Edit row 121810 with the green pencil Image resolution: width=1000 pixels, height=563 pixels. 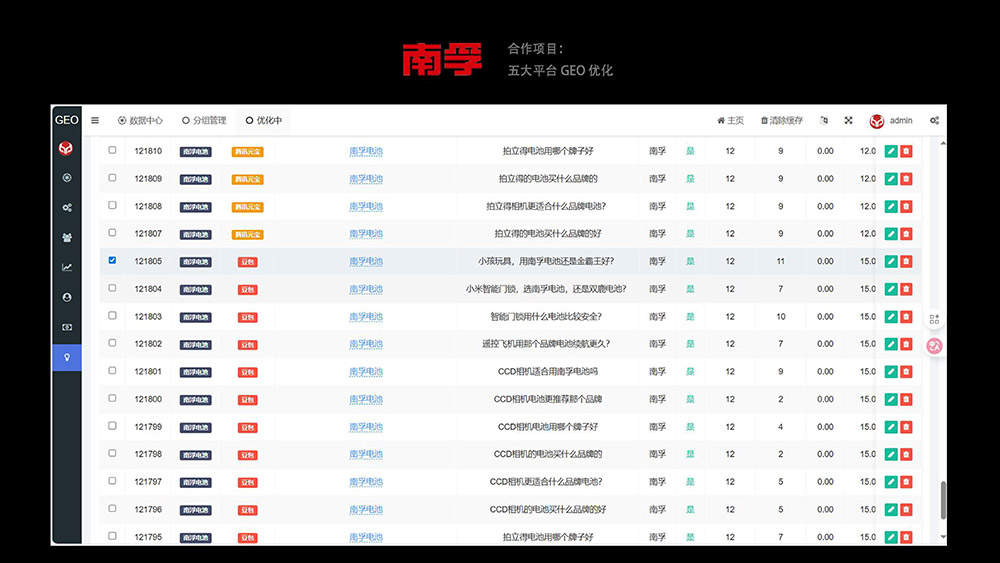(891, 151)
